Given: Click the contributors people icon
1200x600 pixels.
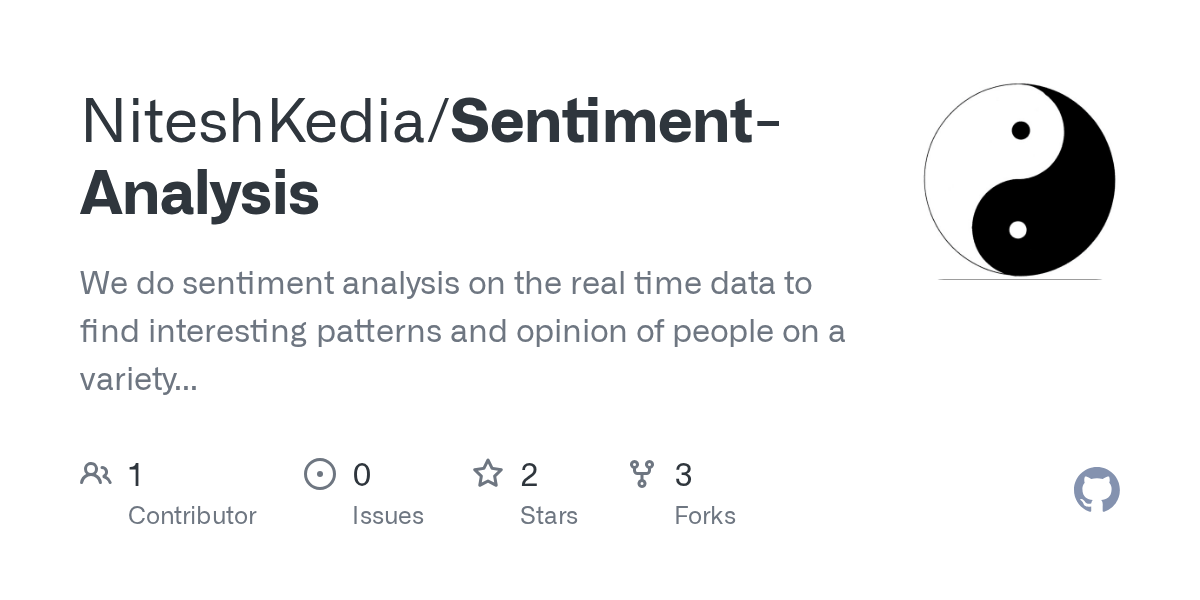Looking at the screenshot, I should (x=96, y=473).
